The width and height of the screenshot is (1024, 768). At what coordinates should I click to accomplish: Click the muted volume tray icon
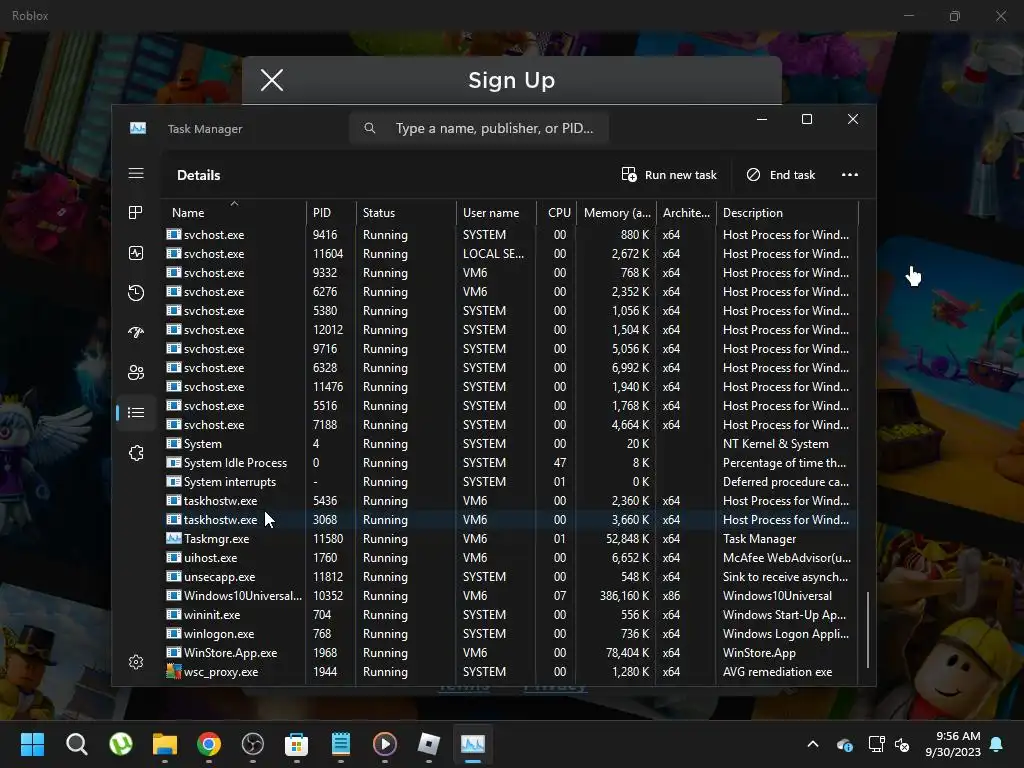point(902,744)
